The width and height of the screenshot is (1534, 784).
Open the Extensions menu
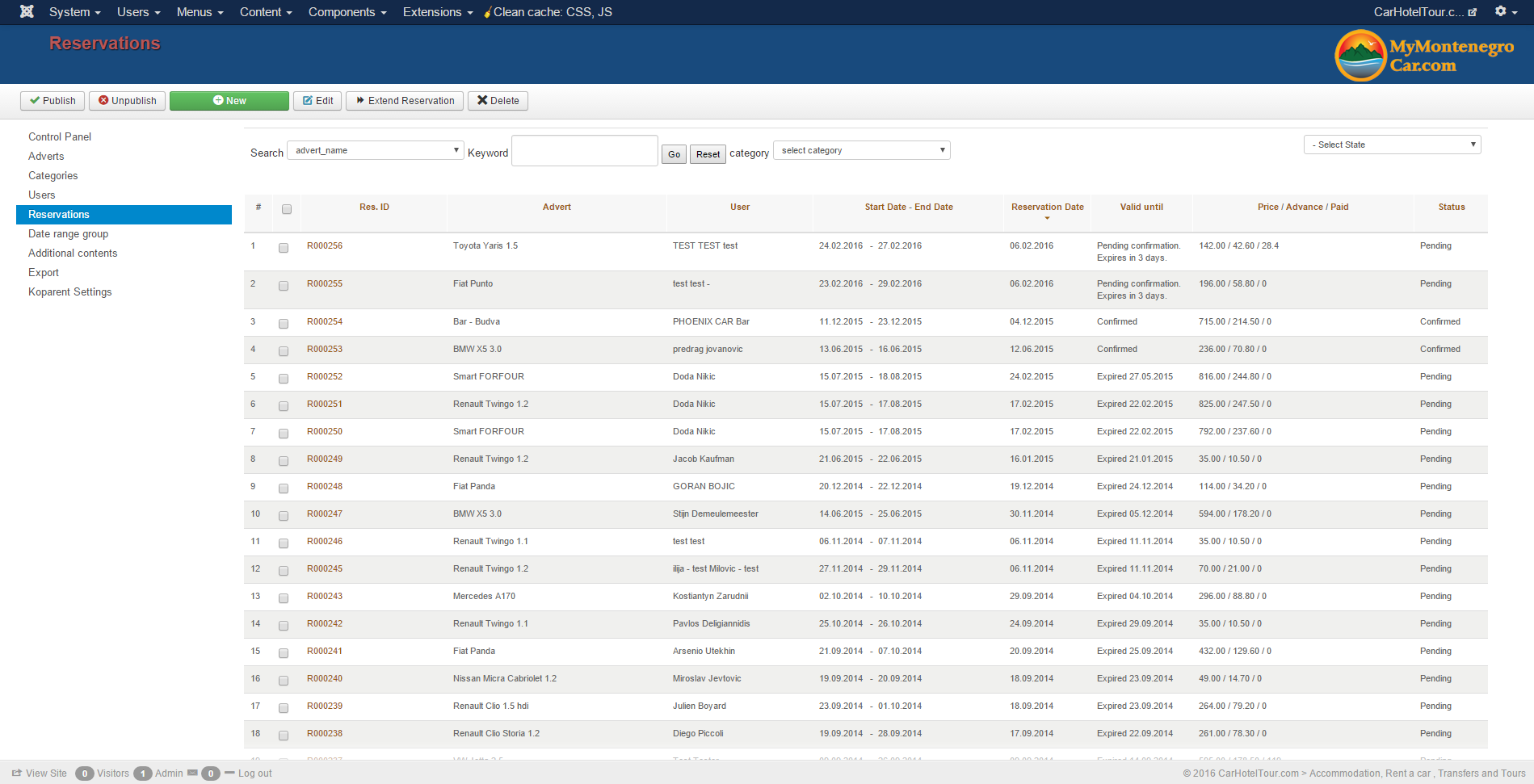[438, 12]
